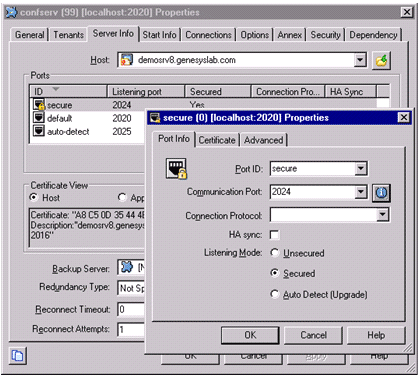Open the Port ID dropdown

pyautogui.click(x=361, y=169)
